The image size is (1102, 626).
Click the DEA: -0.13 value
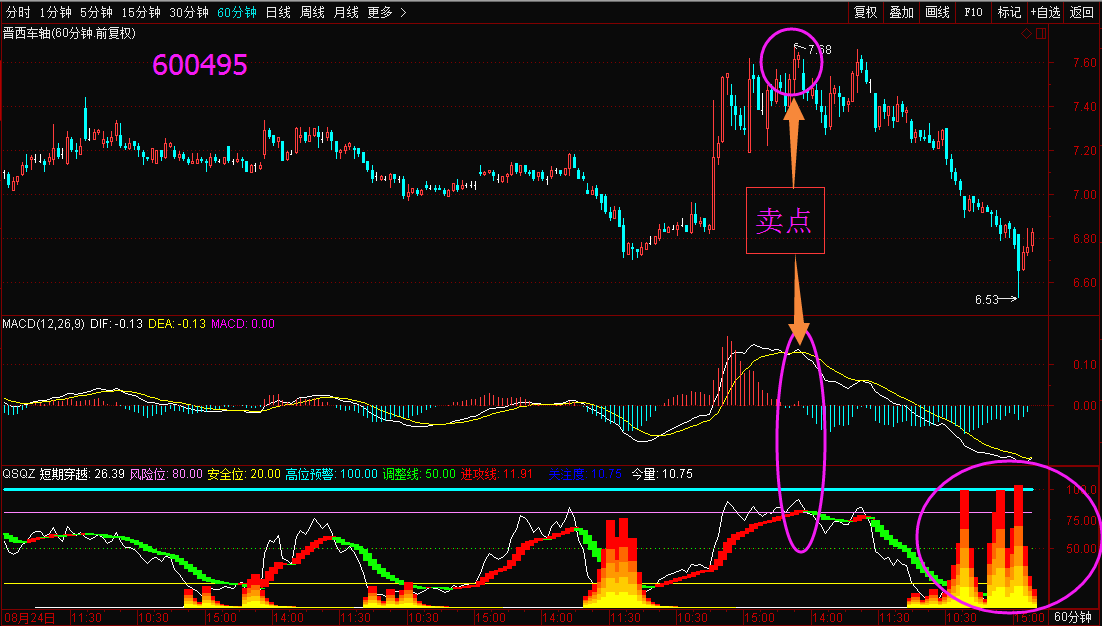click(x=177, y=324)
